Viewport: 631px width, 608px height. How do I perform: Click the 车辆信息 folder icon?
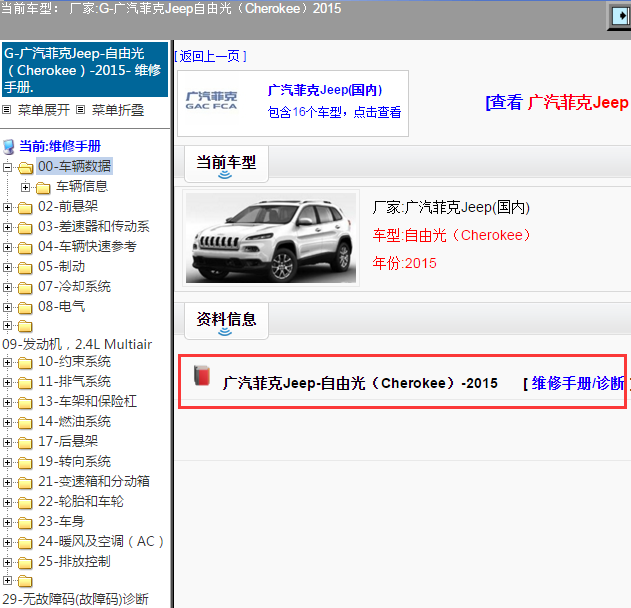[x=43, y=187]
